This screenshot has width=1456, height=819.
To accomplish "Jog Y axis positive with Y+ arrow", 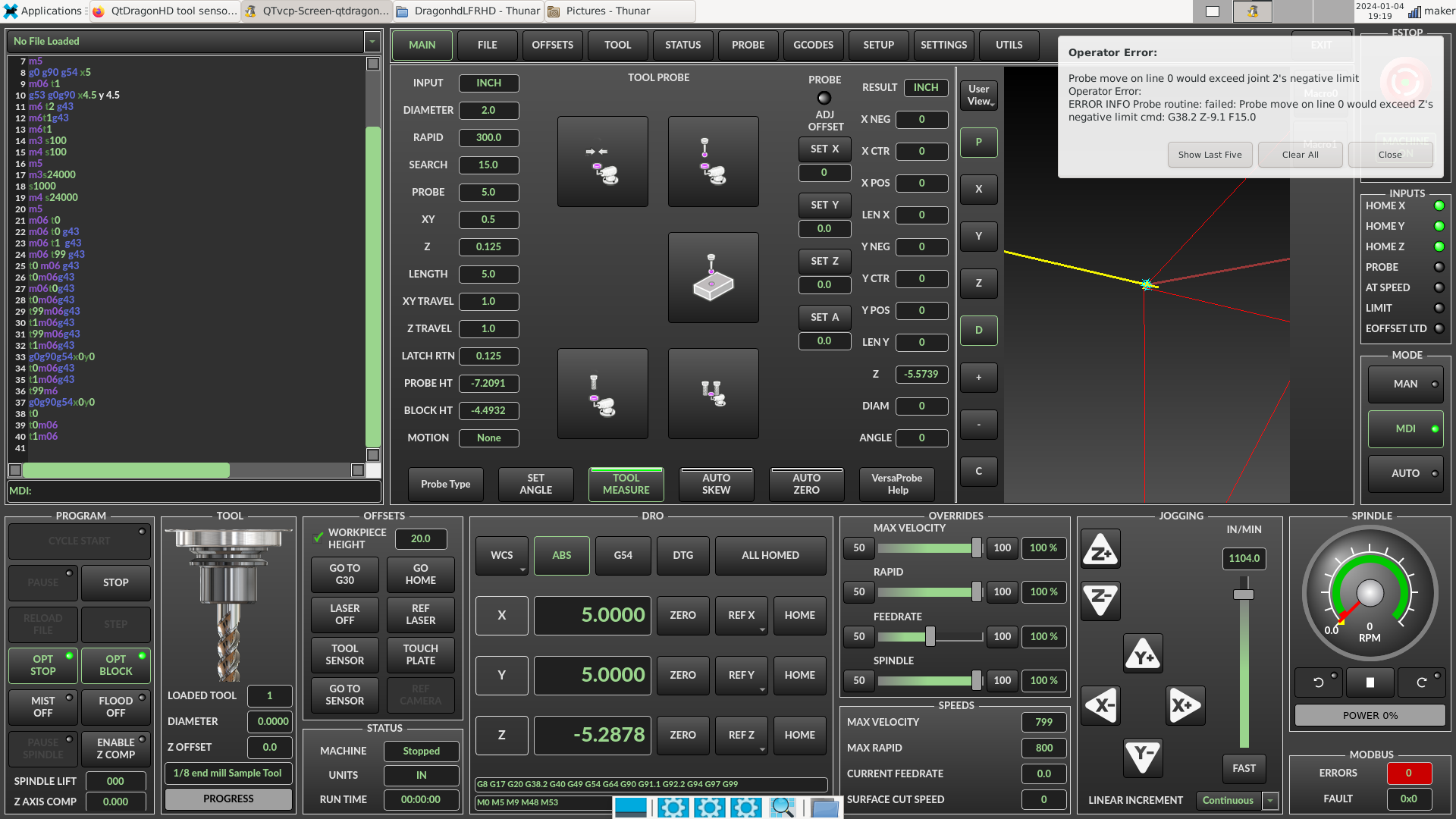I will point(1143,654).
